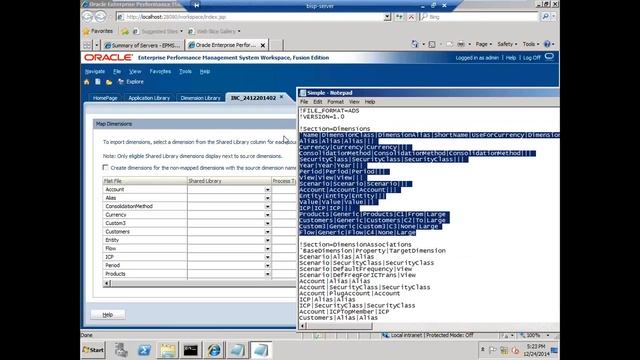Viewport: 640px width, 360px height.
Task: Open Shared Library dropdown for Alias row
Action: tap(267, 198)
